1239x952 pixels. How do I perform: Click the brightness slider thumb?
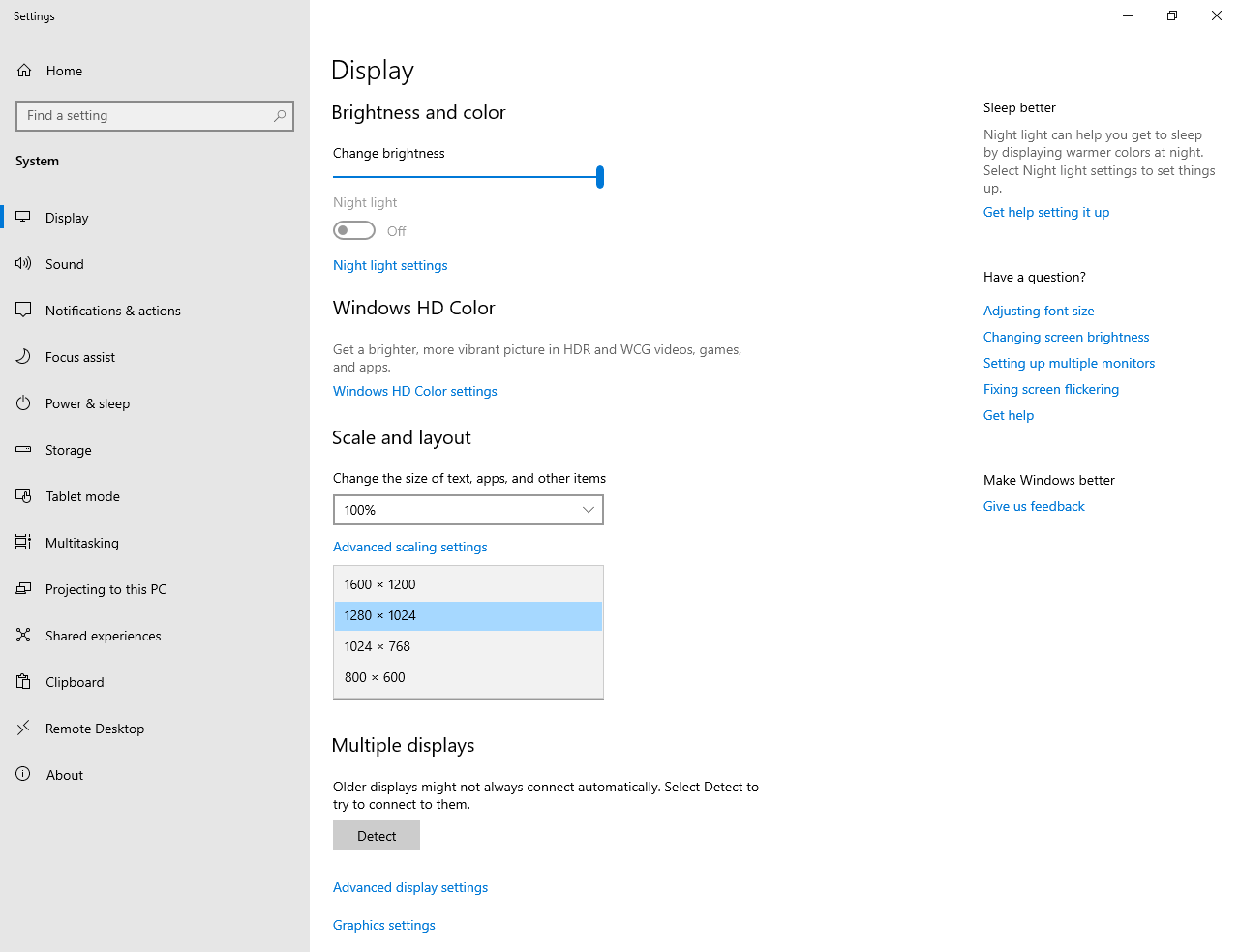coord(600,177)
